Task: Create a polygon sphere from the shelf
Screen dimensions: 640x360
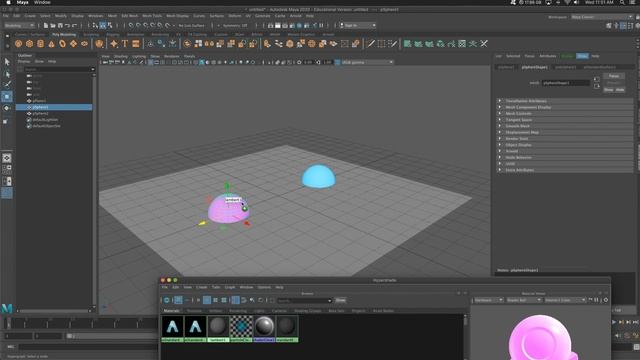Action: tap(18, 44)
